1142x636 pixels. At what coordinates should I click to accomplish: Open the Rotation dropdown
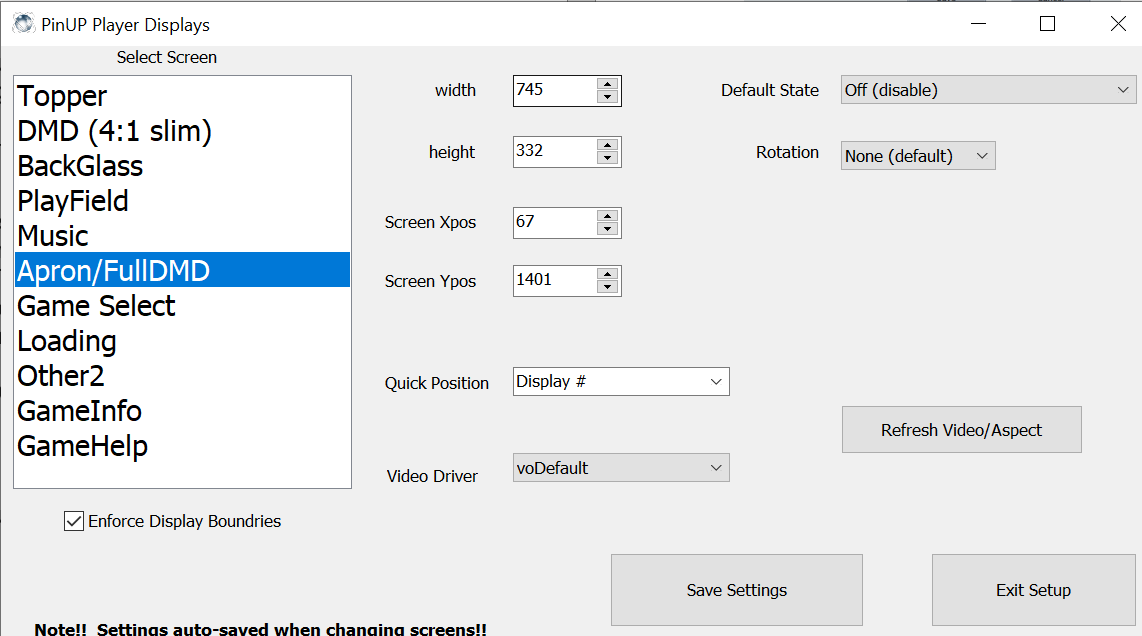click(918, 156)
